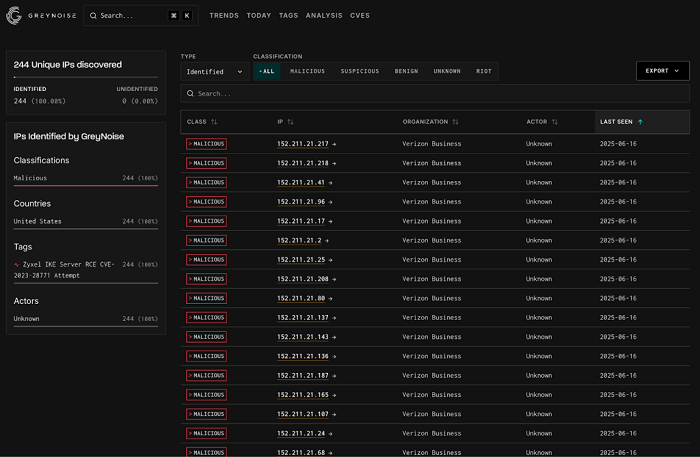Image resolution: width=700 pixels, height=457 pixels.
Task: Open the Identified type dropdown
Action: (214, 72)
